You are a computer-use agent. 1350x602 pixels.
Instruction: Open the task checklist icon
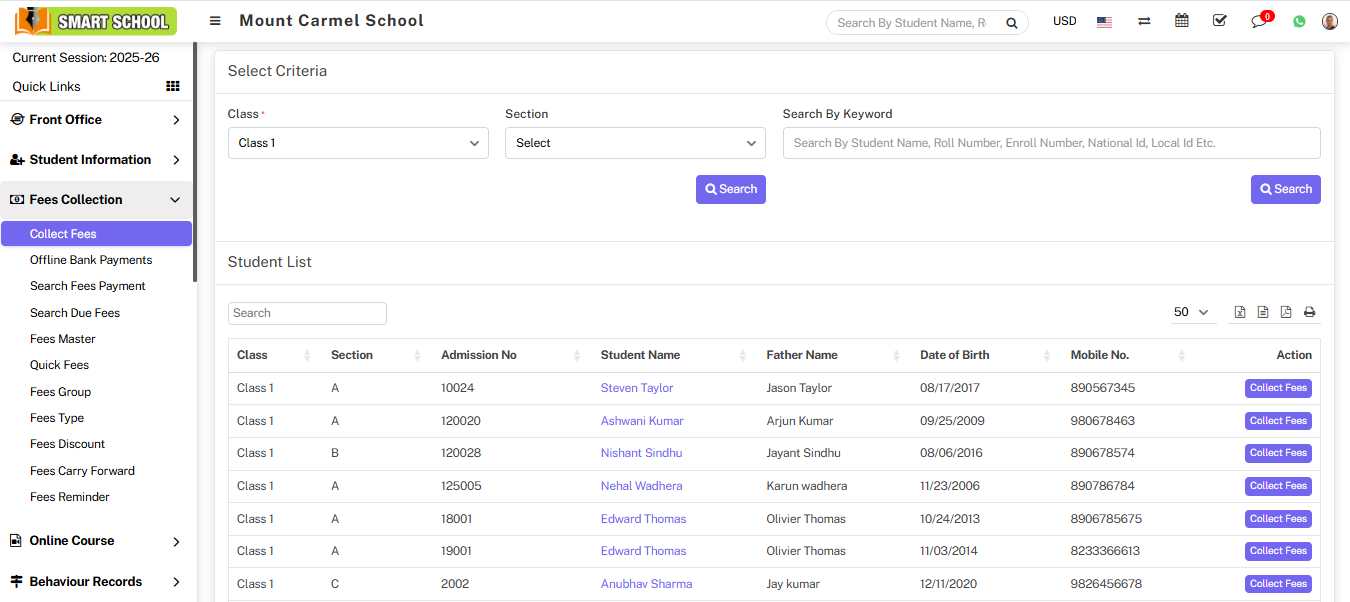pos(1219,21)
